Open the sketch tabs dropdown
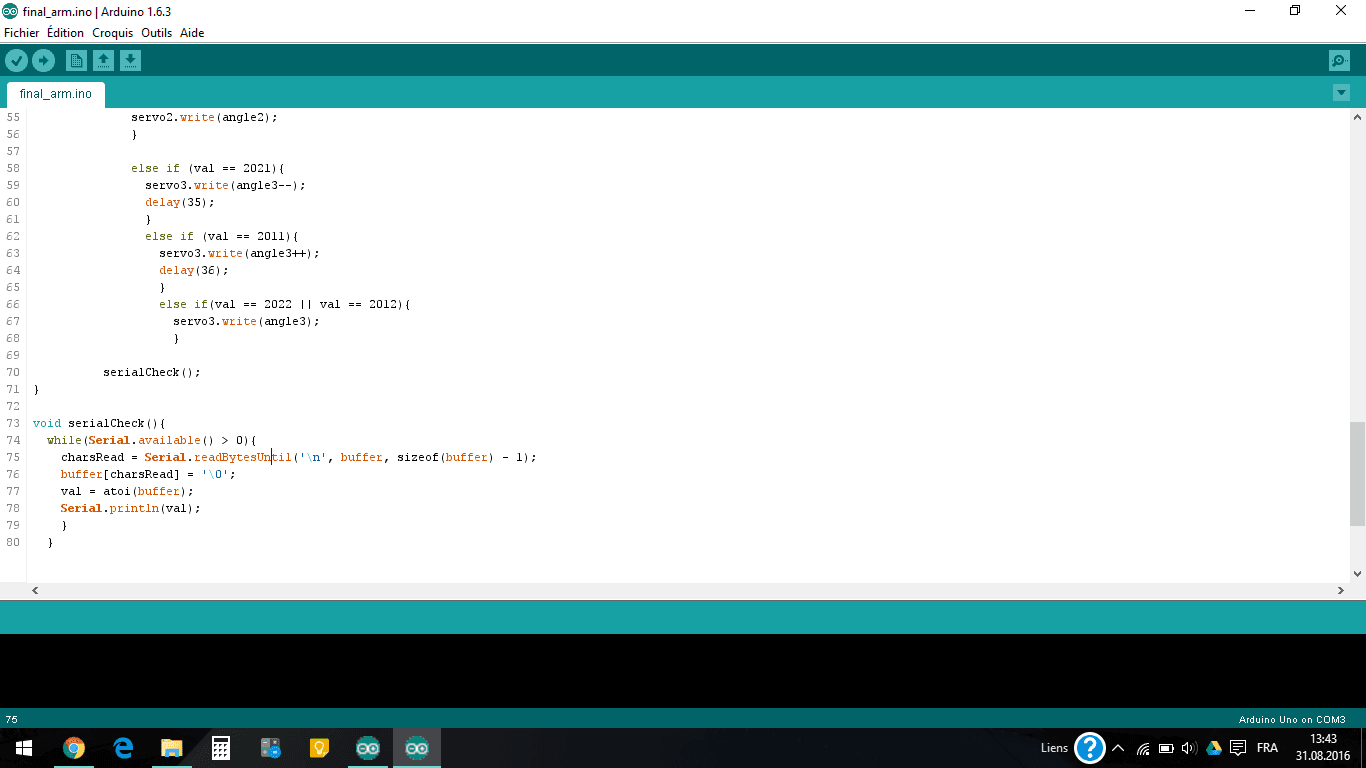 point(1341,92)
